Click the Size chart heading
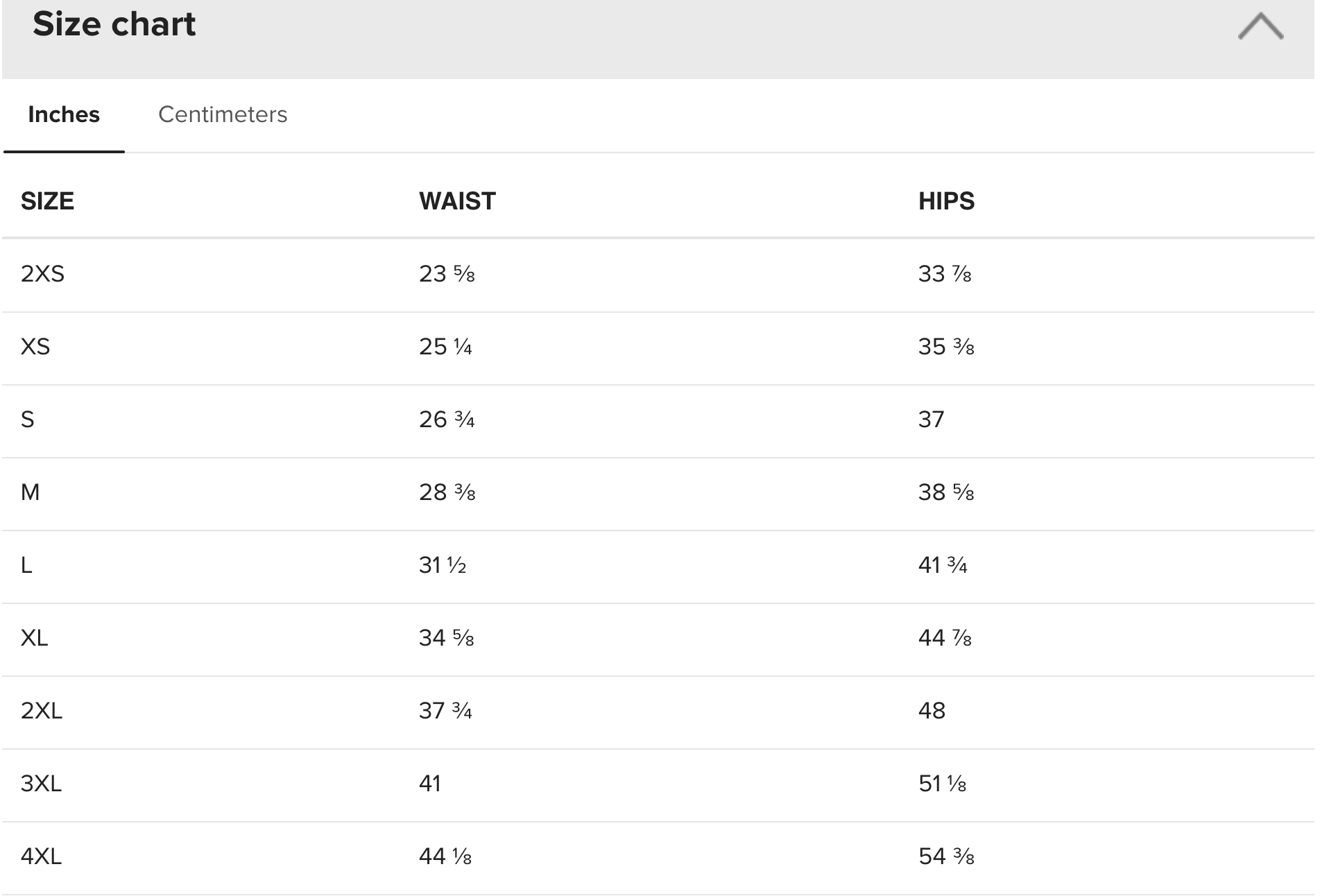1329x896 pixels. (x=114, y=24)
